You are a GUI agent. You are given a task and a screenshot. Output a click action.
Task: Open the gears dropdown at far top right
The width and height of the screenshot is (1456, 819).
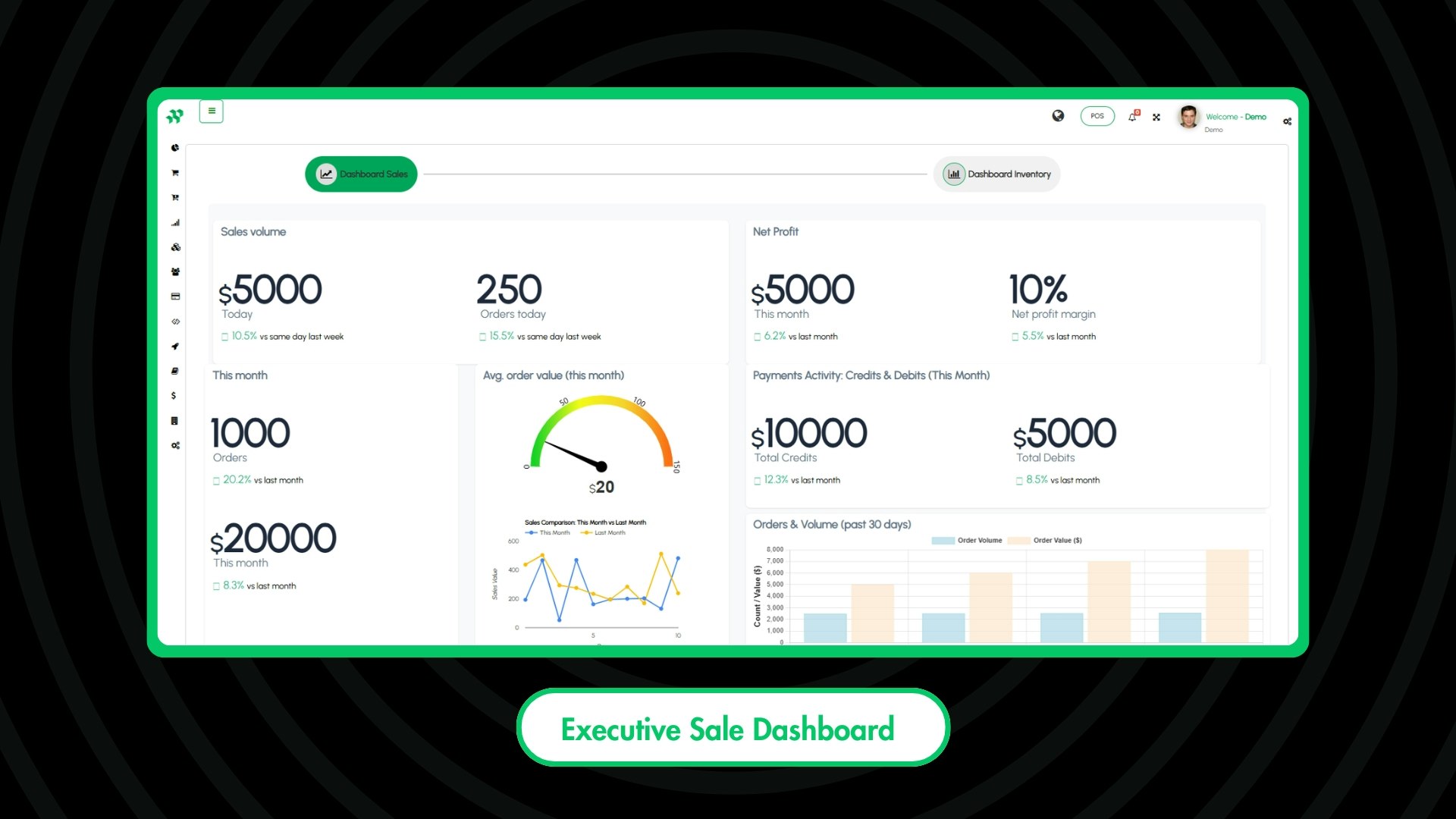tap(1287, 121)
